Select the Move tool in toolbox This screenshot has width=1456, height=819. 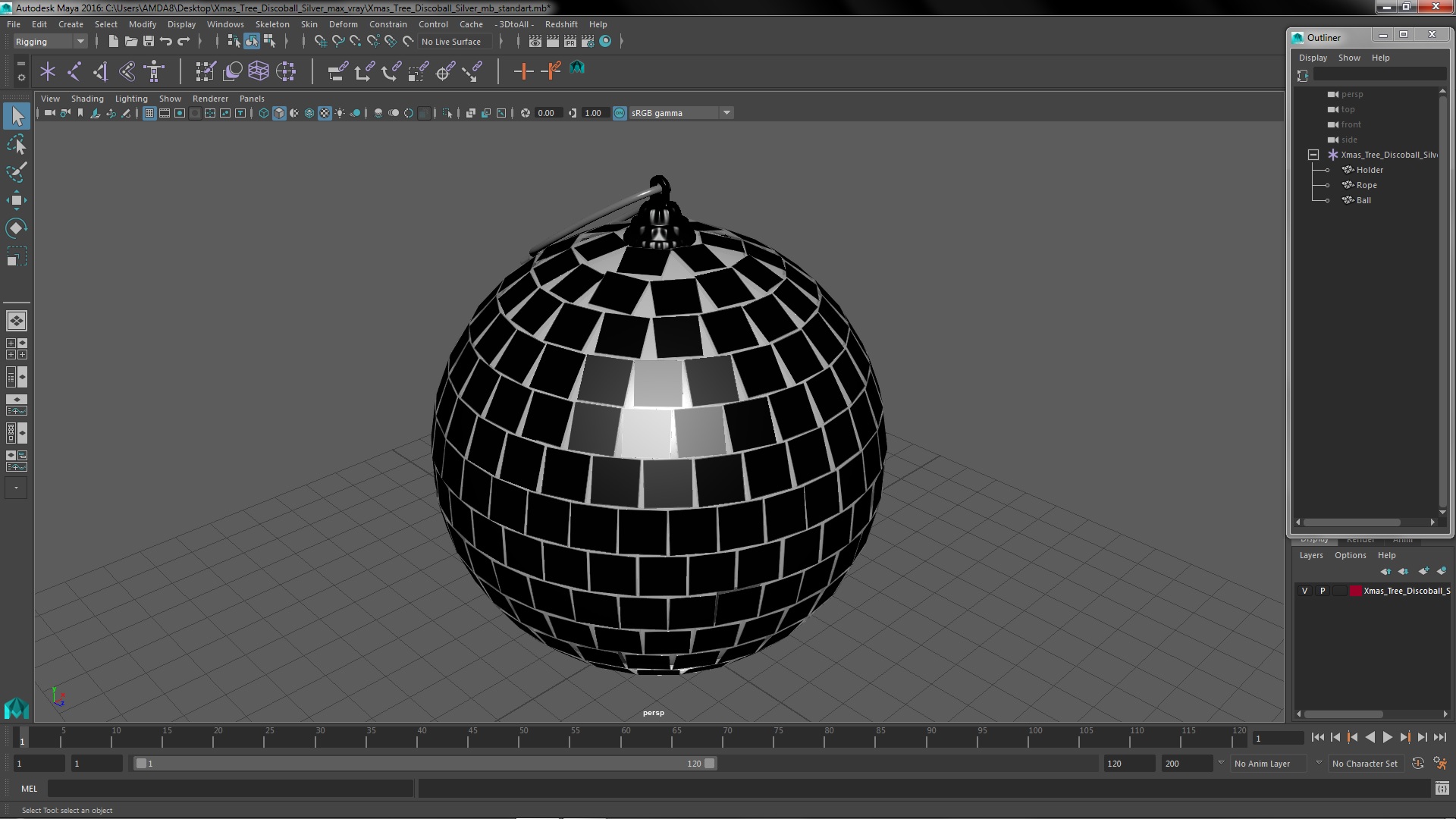point(16,200)
